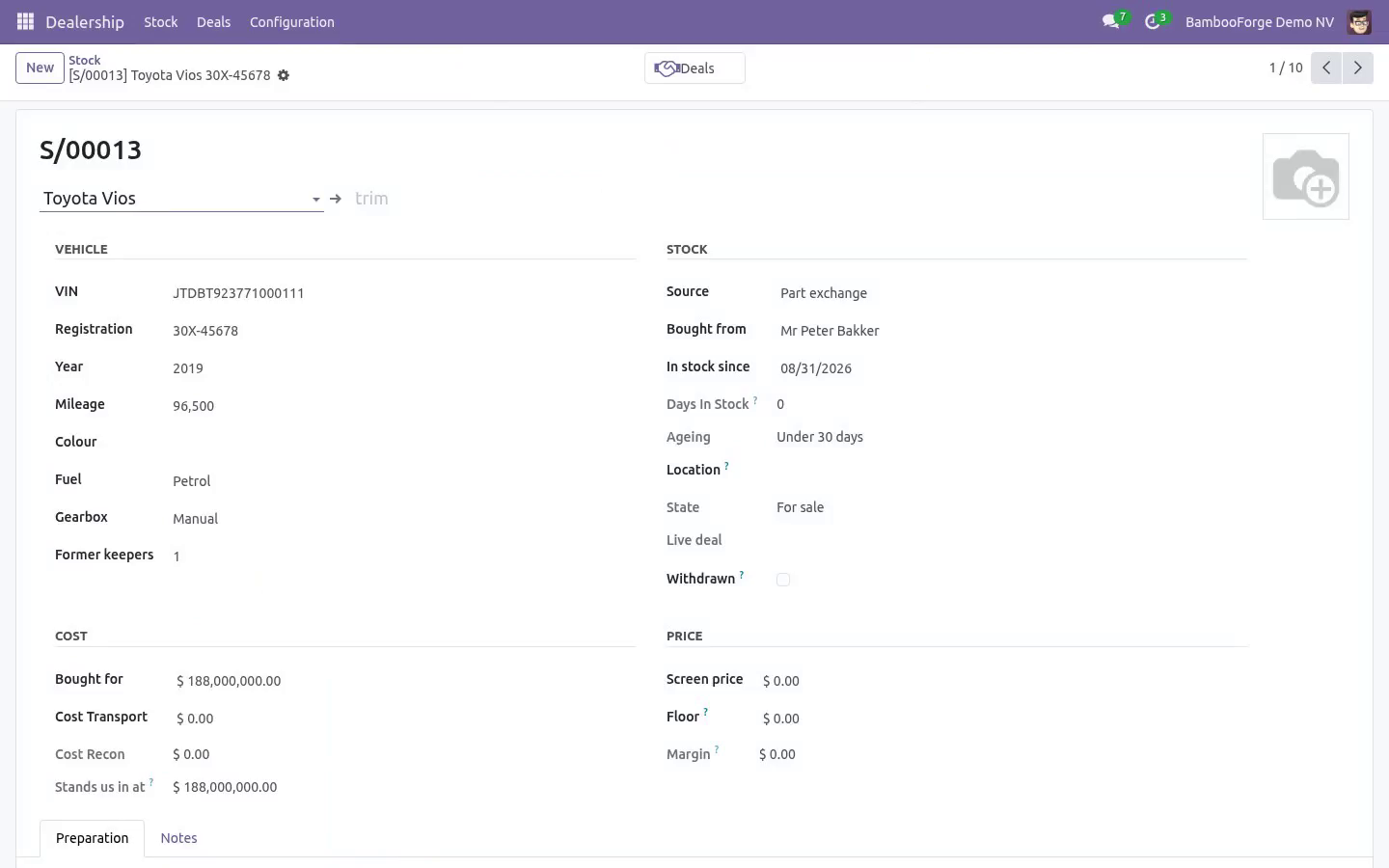Edit the Mileage 96,500 field
The width and height of the screenshot is (1389, 868).
(x=400, y=406)
